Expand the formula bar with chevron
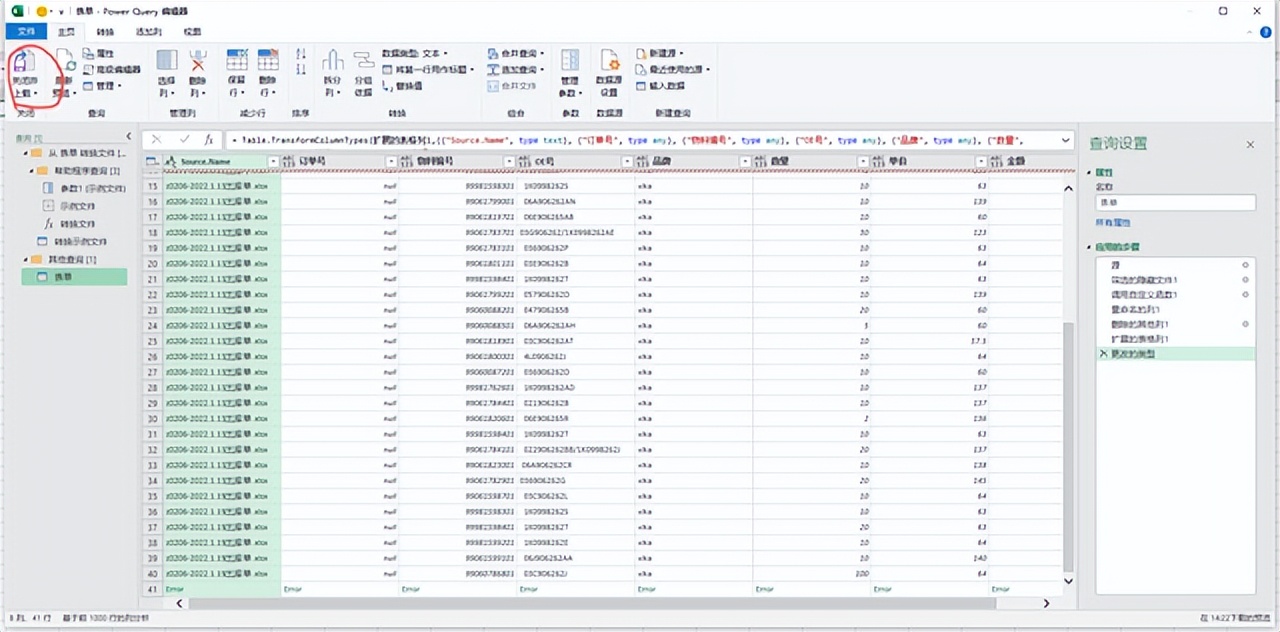This screenshot has height=632, width=1280. coord(1066,140)
